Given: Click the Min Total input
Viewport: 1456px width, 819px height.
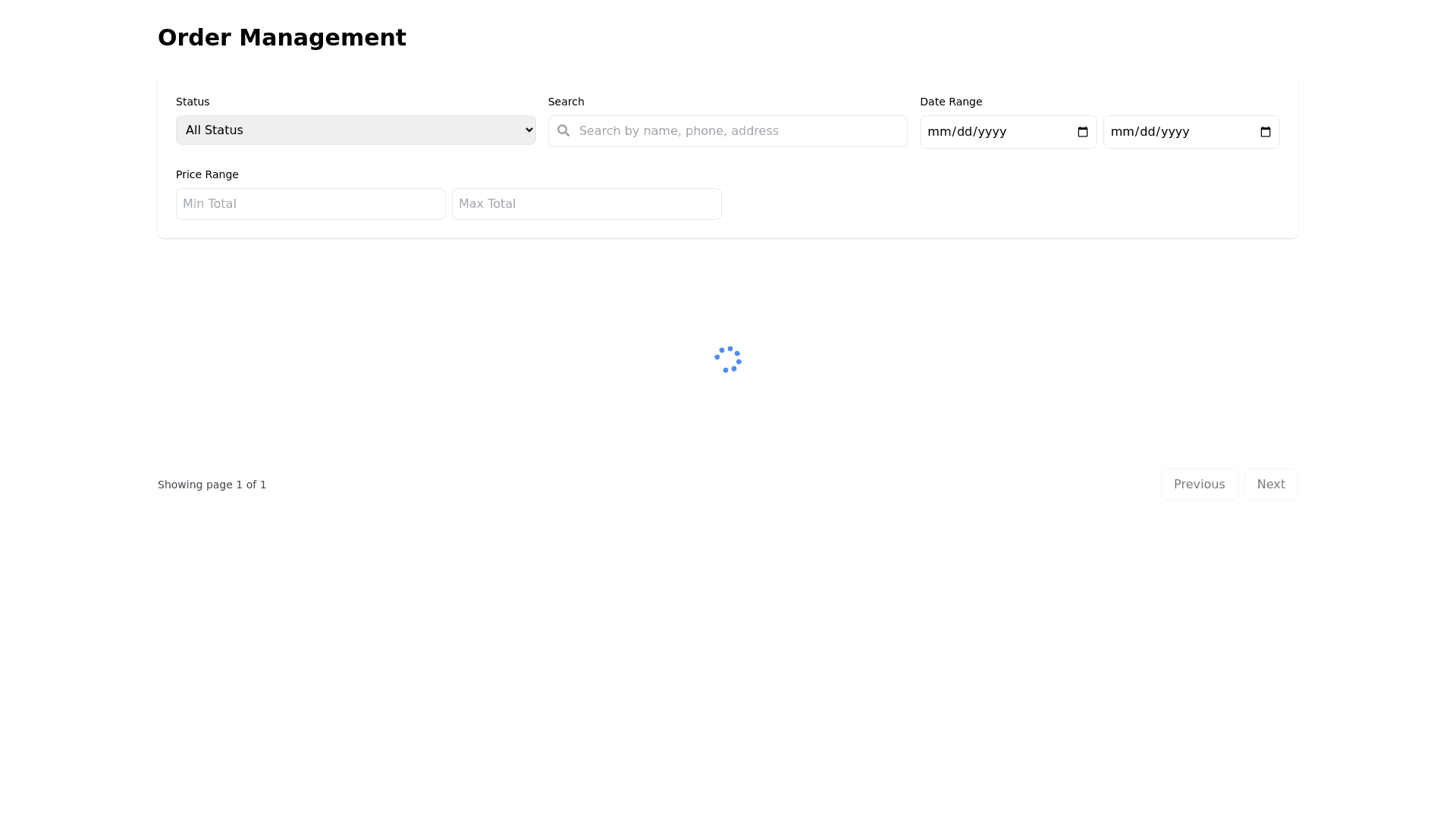Looking at the screenshot, I should 310,204.
